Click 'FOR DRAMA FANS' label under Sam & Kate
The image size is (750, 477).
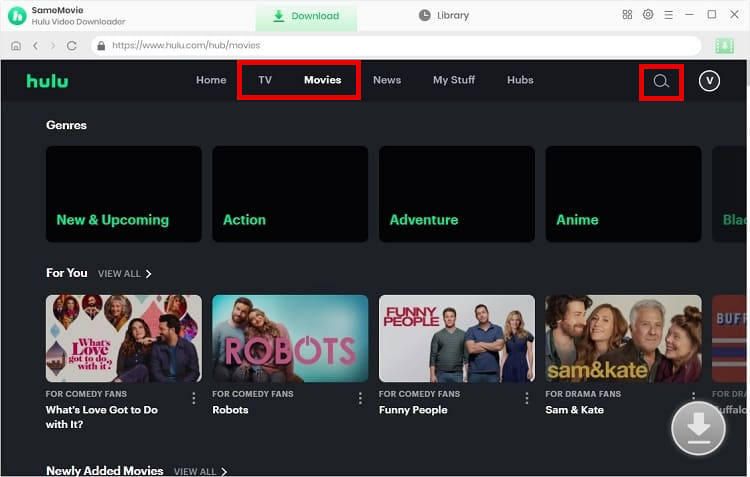[583, 394]
